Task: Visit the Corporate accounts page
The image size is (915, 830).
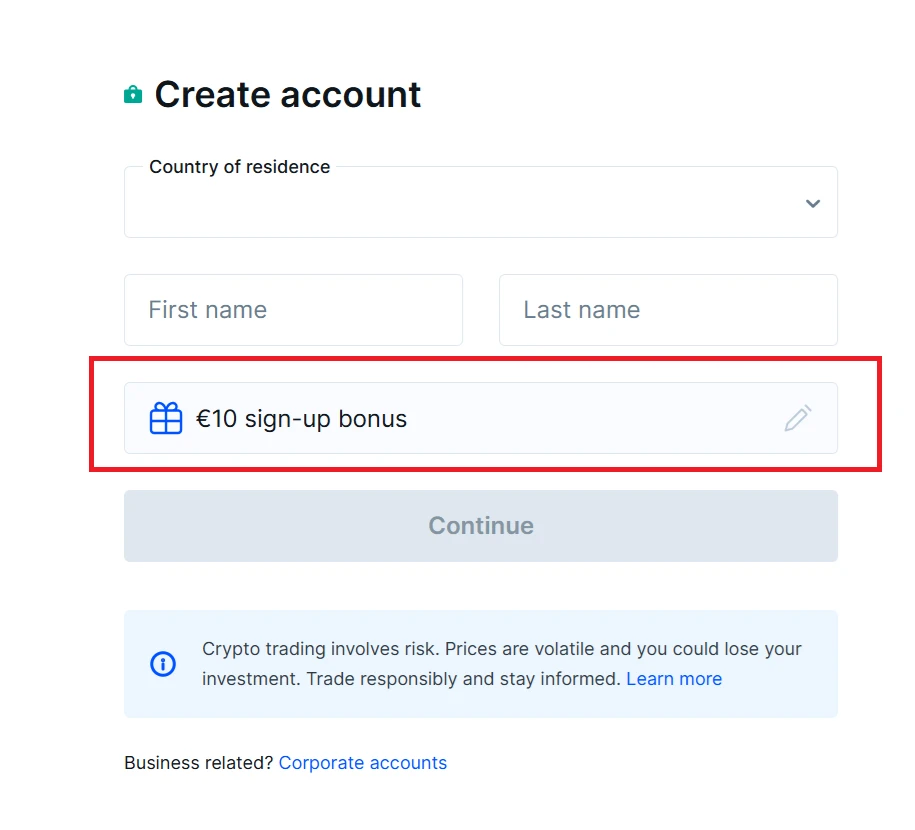Action: [x=363, y=762]
